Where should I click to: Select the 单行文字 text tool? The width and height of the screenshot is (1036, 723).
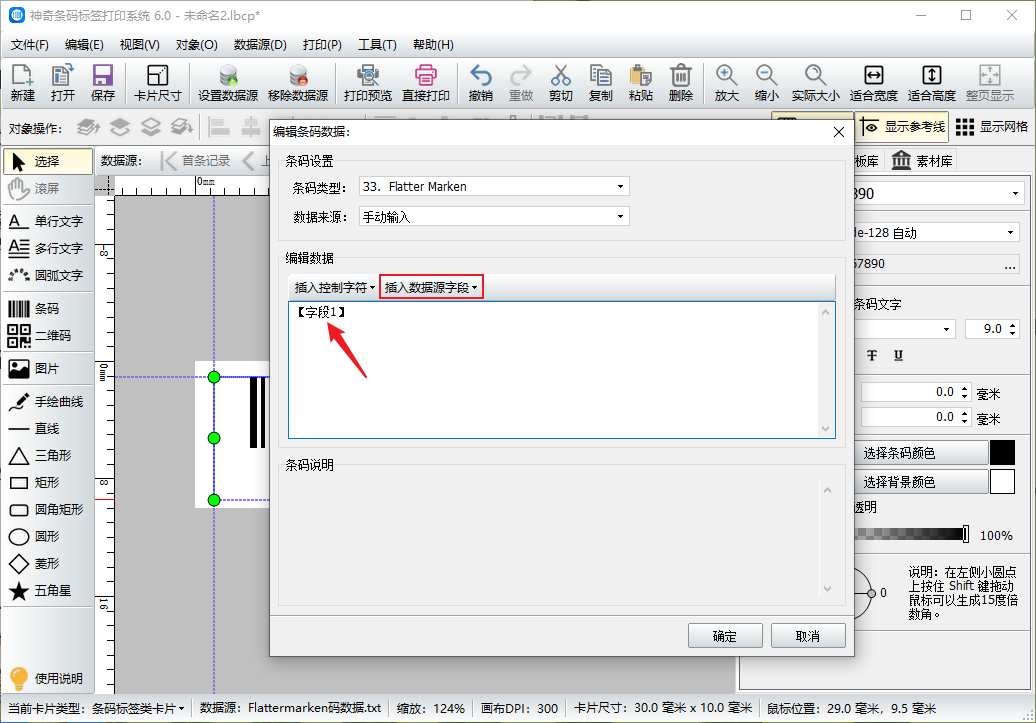tap(47, 221)
